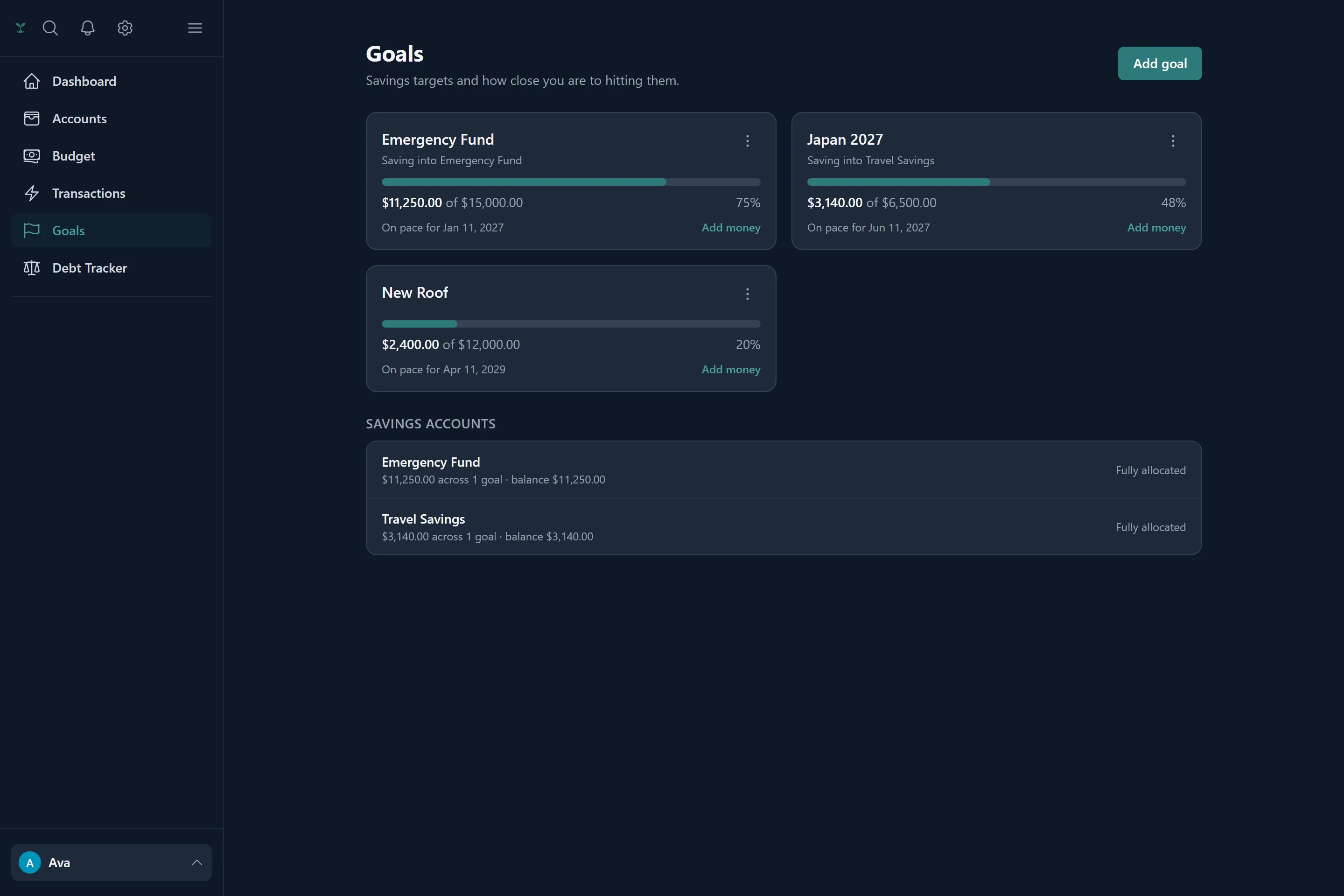Click Fully allocated status for Travel Savings

pos(1150,527)
